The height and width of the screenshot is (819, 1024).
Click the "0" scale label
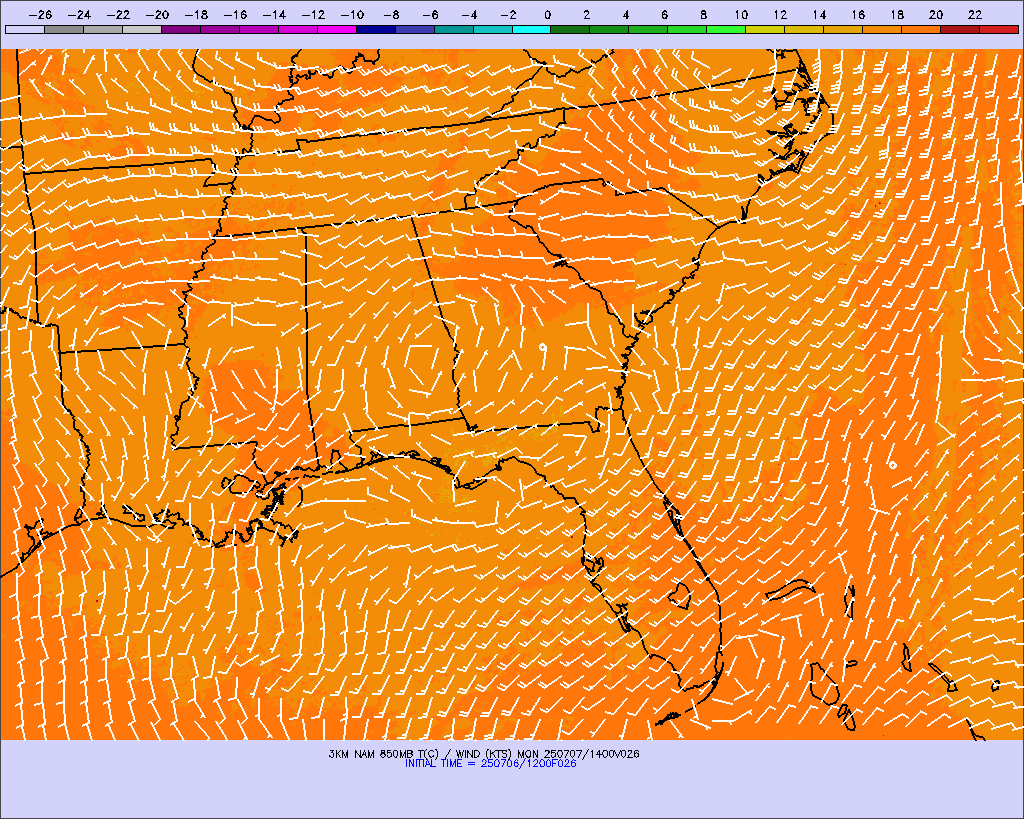[547, 14]
